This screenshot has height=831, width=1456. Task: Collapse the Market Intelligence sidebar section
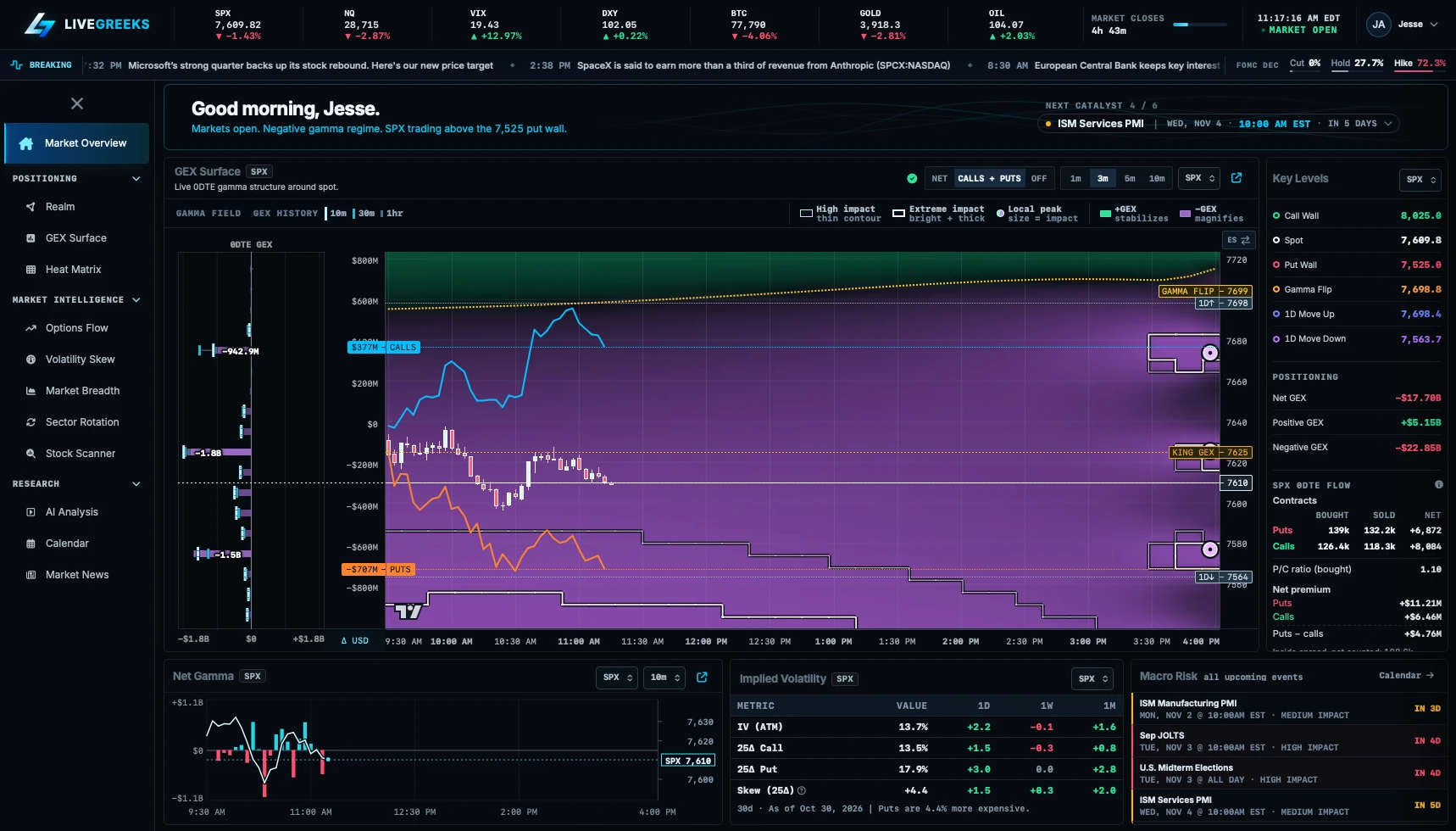point(76,300)
